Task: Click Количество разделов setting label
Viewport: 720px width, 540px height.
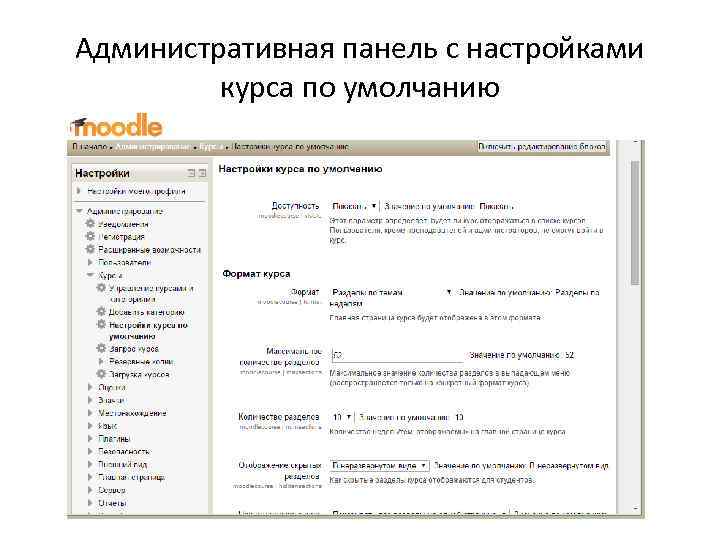Action: pos(279,417)
